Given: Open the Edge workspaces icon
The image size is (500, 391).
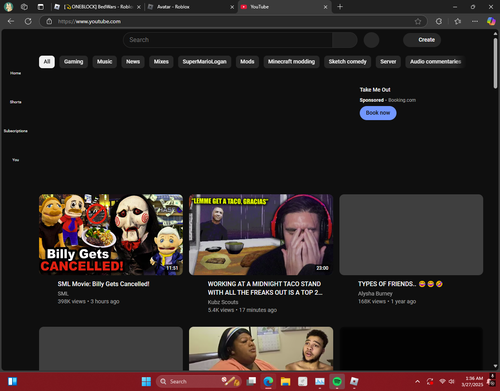Looking at the screenshot, I should pyautogui.click(x=24, y=7).
